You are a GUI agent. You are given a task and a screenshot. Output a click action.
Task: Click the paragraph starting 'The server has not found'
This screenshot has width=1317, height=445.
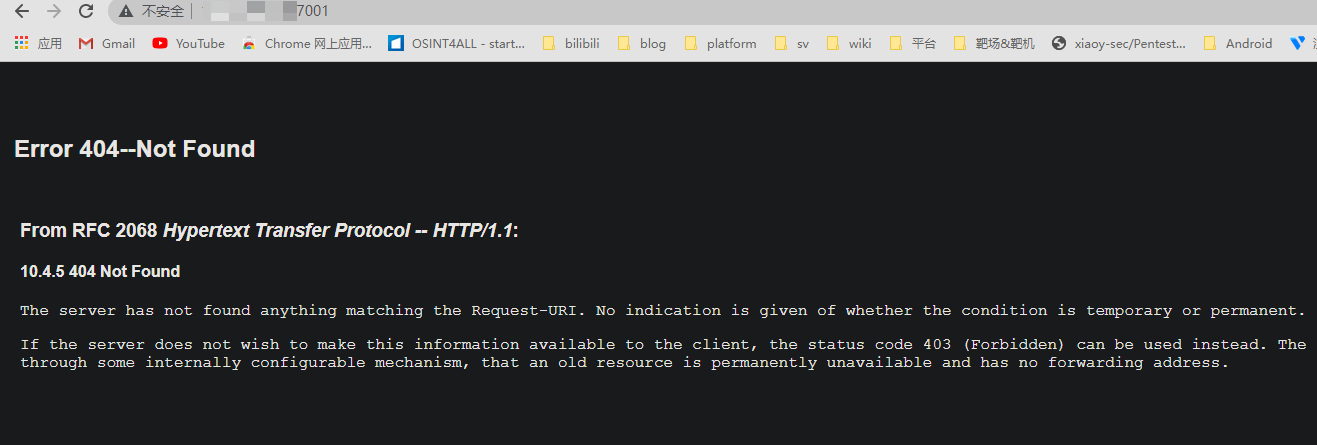(x=663, y=311)
